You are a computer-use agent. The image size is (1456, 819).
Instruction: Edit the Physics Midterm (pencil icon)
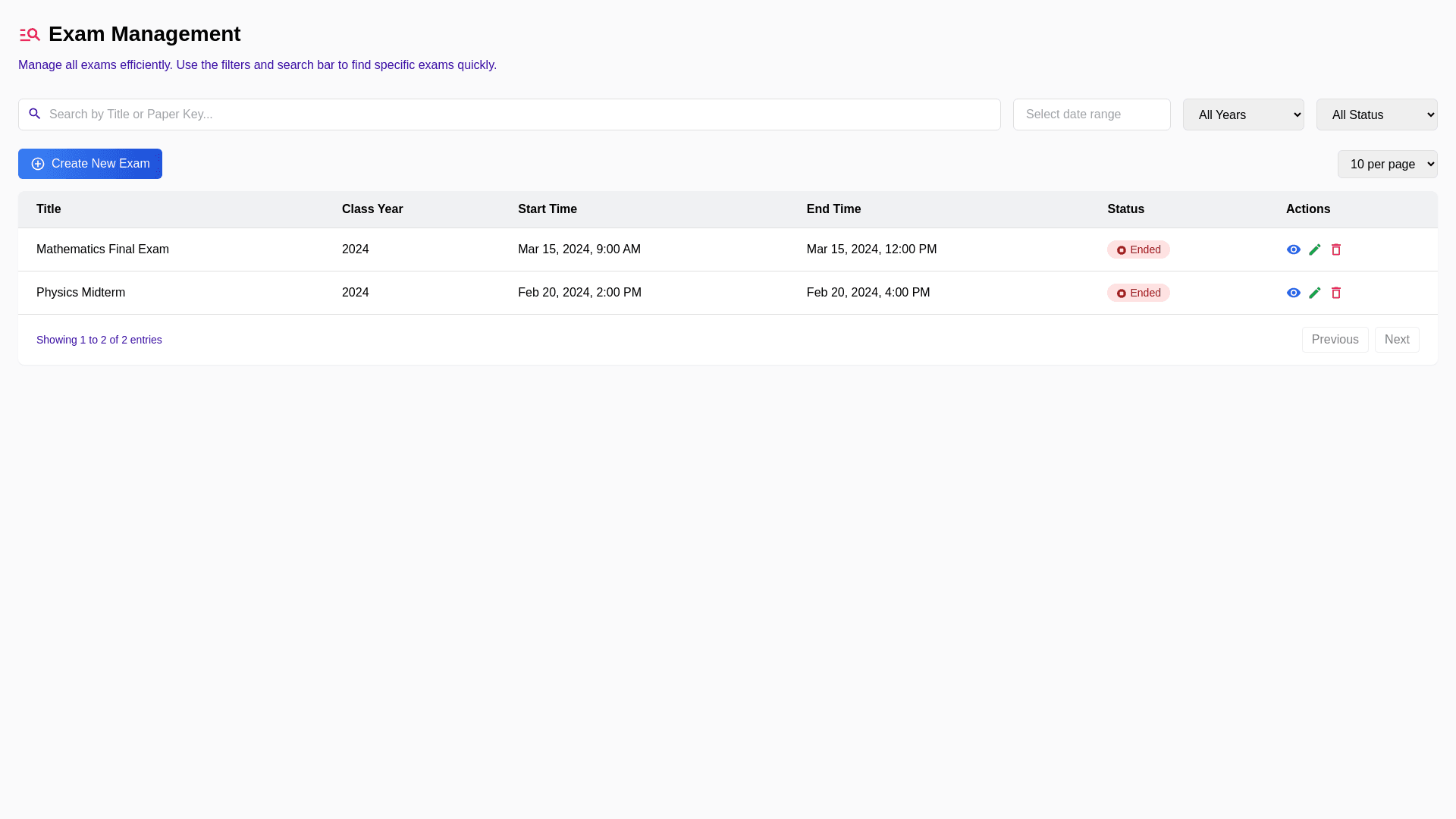(1314, 293)
